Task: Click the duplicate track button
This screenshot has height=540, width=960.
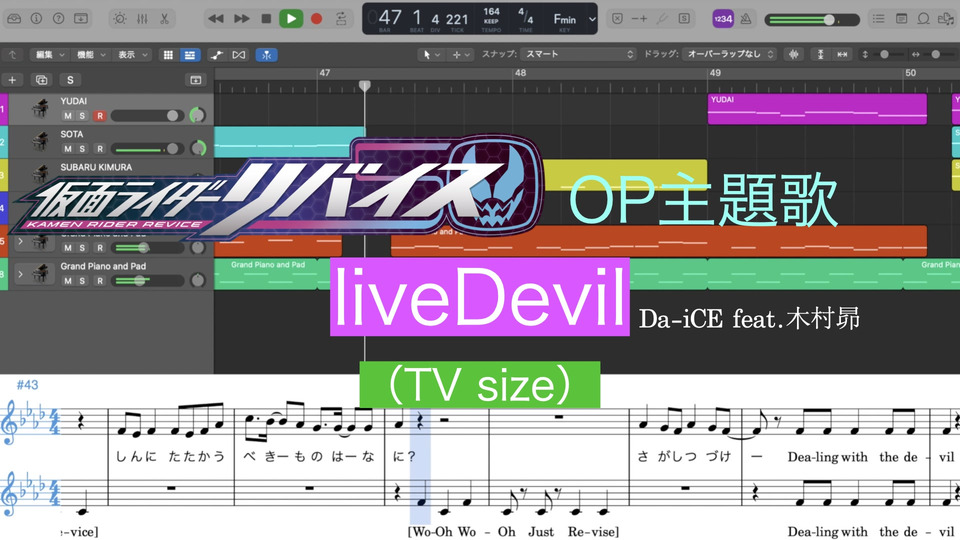Action: [41, 80]
